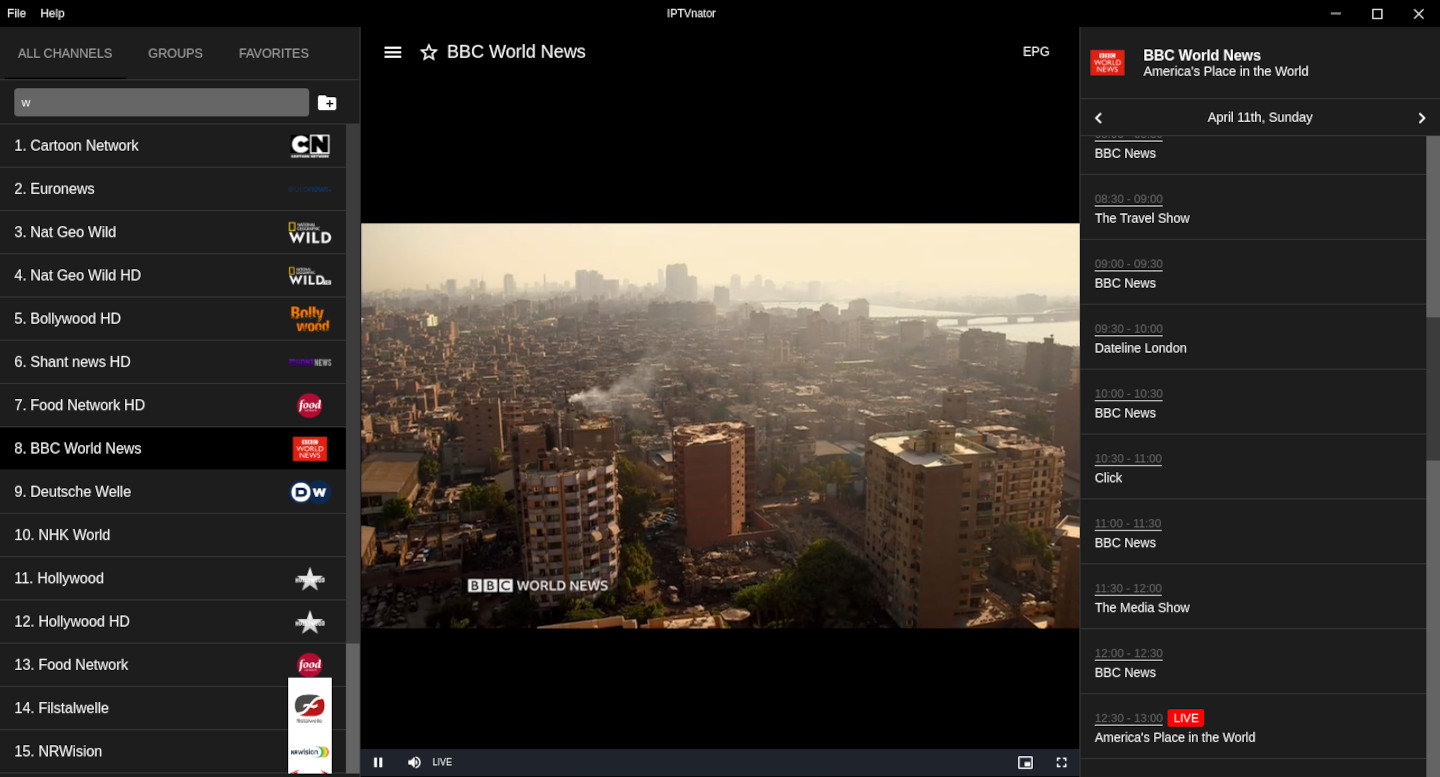This screenshot has height=777, width=1440.
Task: Toggle favorite star for BBC World News
Action: [429, 52]
